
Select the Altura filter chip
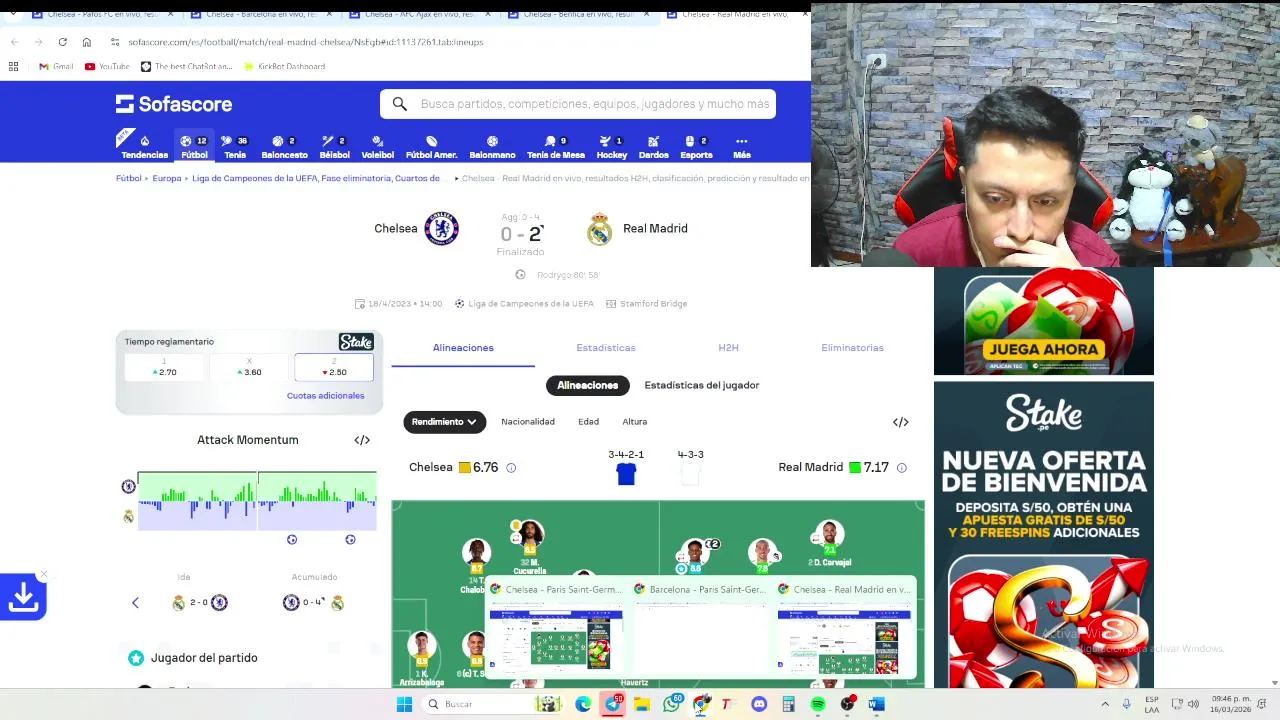pos(634,422)
